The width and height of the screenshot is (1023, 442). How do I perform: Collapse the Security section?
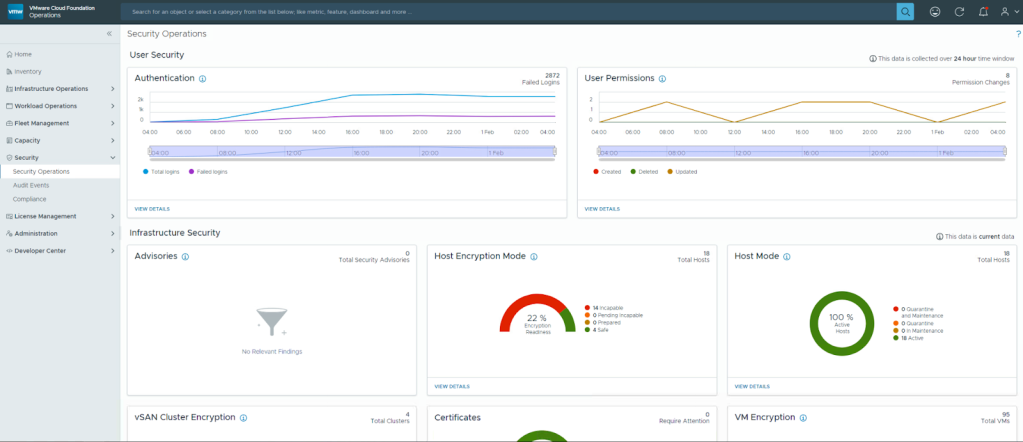click(112, 158)
